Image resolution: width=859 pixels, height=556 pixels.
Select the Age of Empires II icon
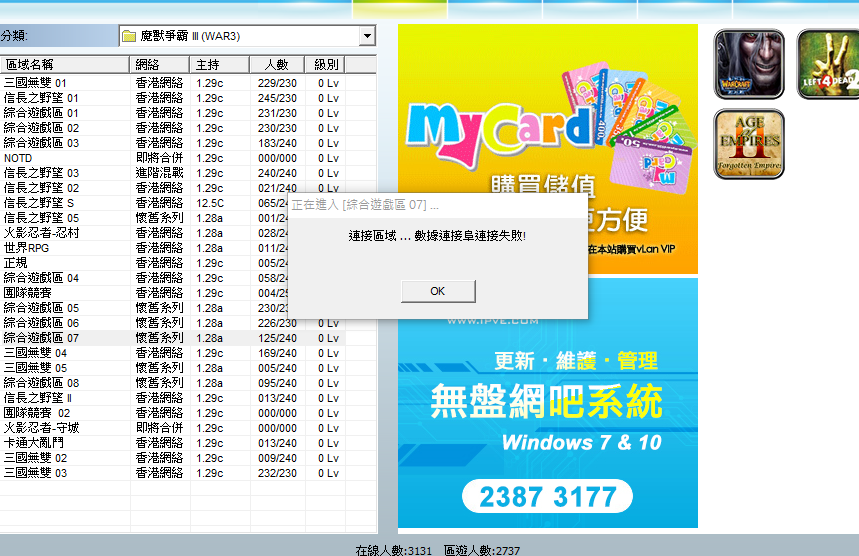click(749, 143)
